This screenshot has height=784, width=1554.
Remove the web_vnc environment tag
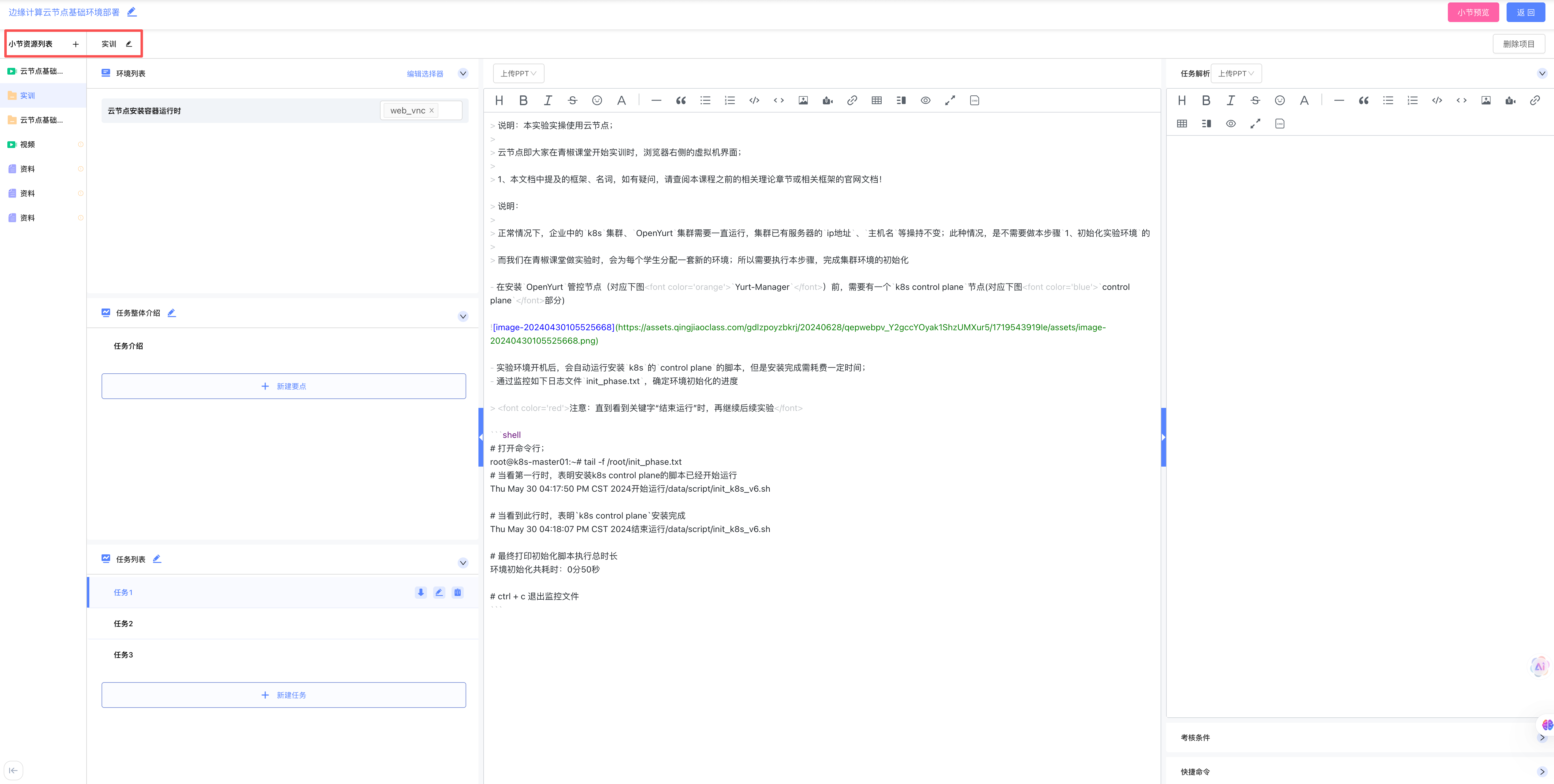point(432,110)
